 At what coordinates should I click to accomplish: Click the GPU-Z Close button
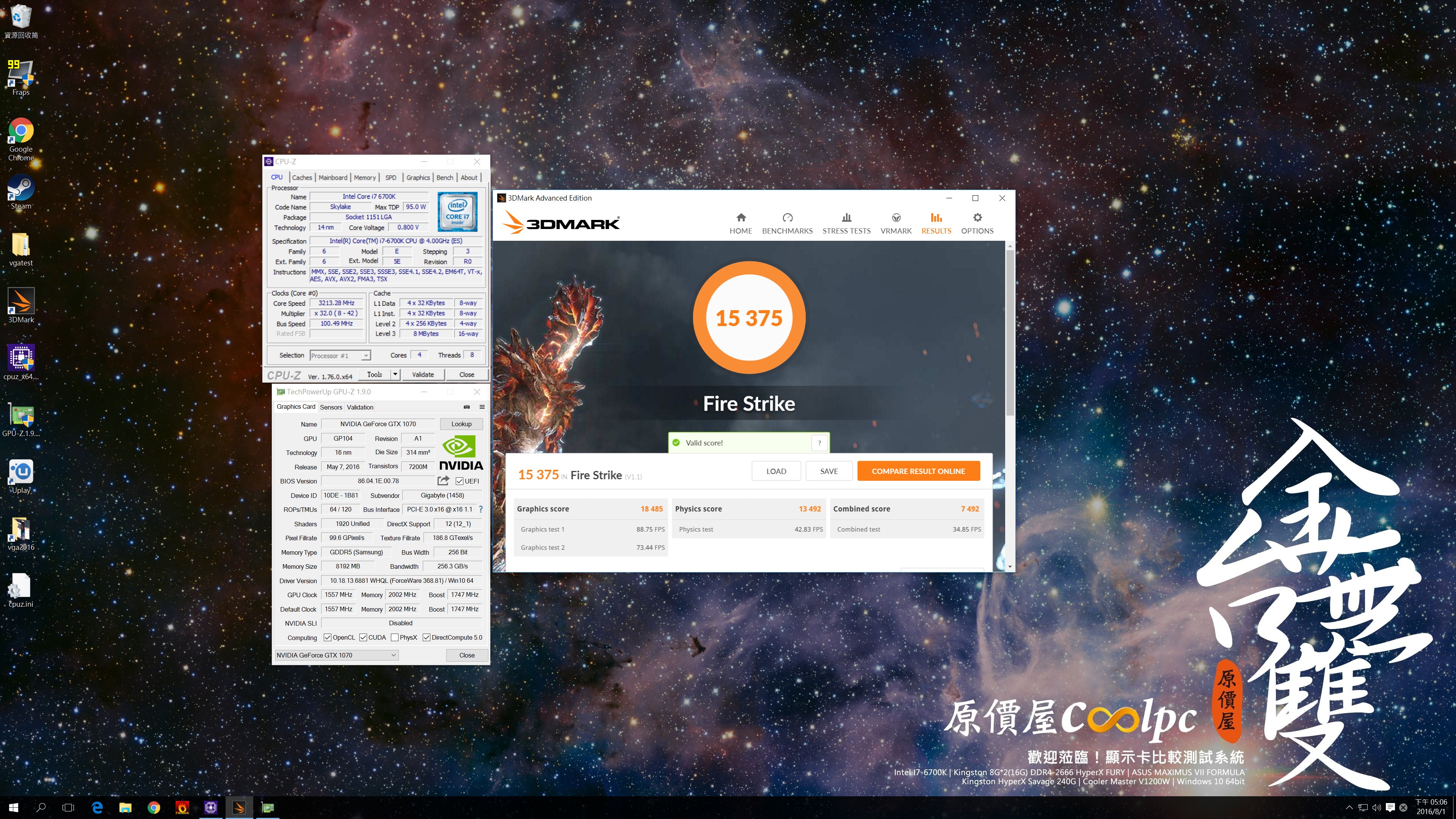point(467,655)
